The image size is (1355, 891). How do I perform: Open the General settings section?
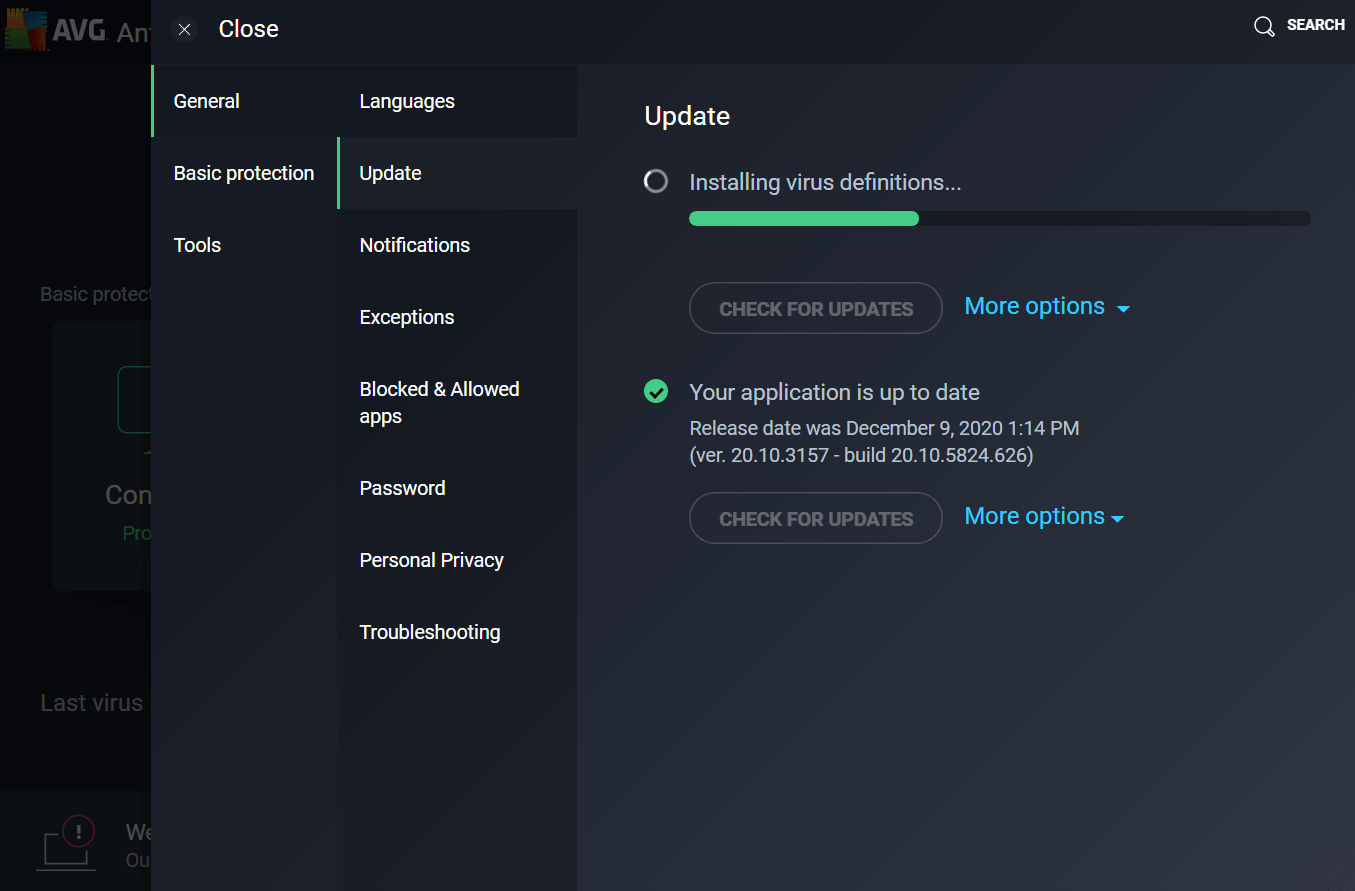pyautogui.click(x=207, y=101)
